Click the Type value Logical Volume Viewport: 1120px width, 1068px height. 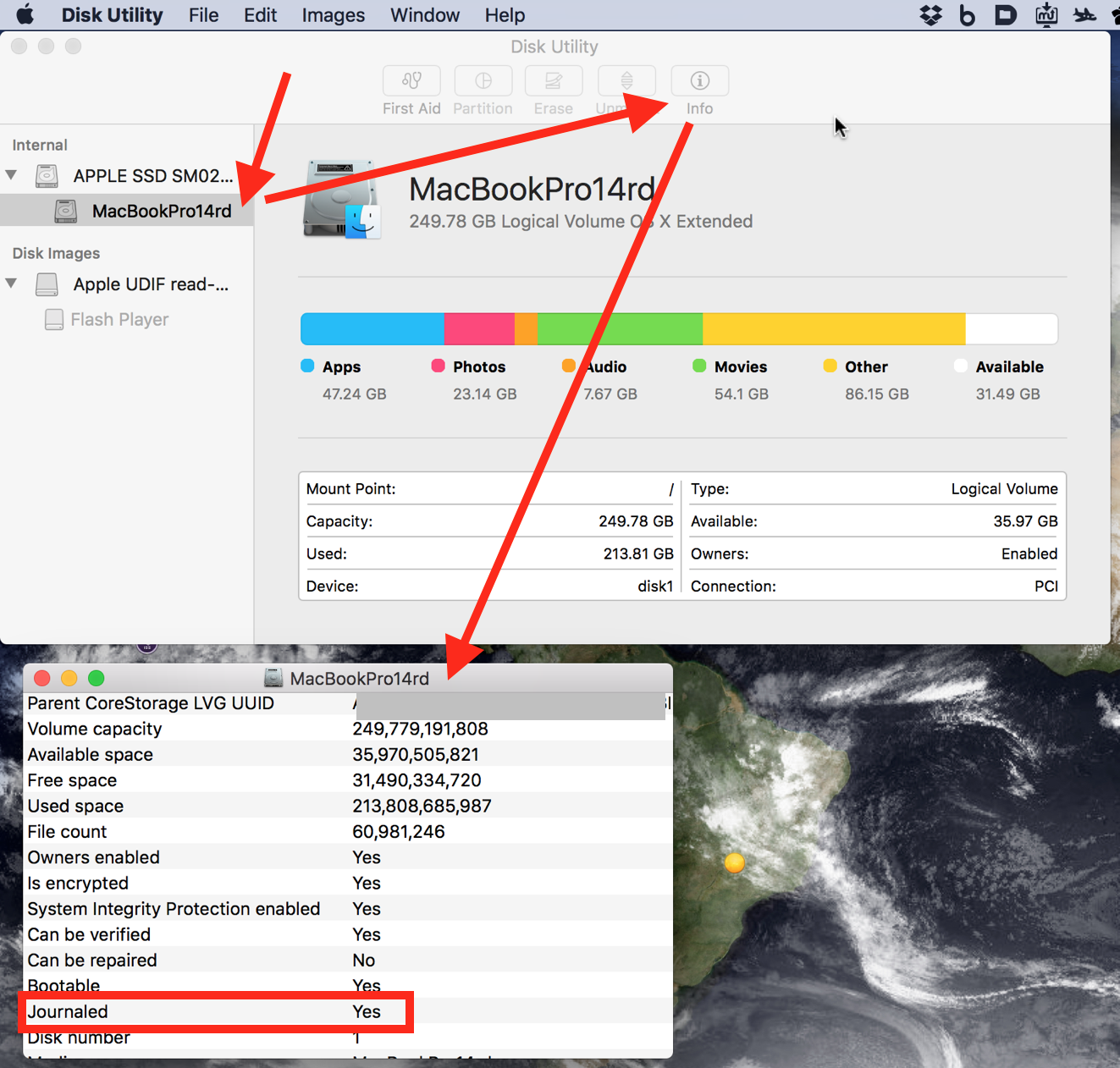pos(1004,489)
